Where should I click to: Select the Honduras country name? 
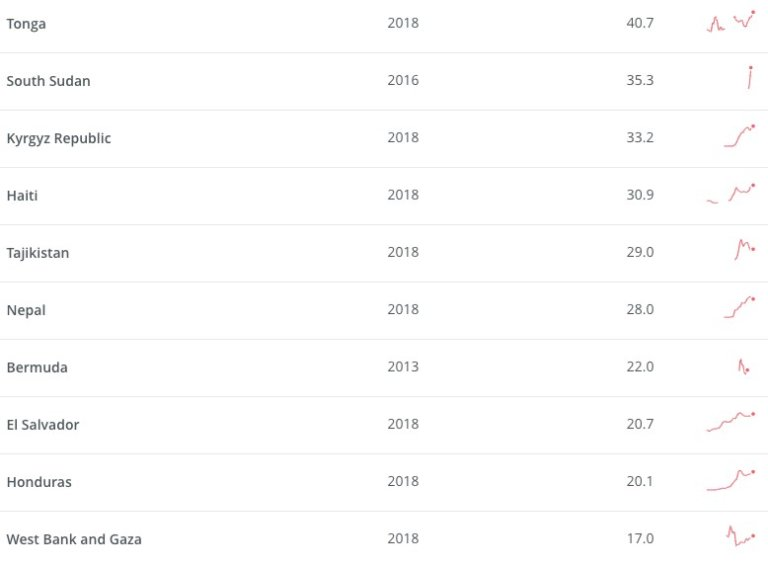[39, 482]
